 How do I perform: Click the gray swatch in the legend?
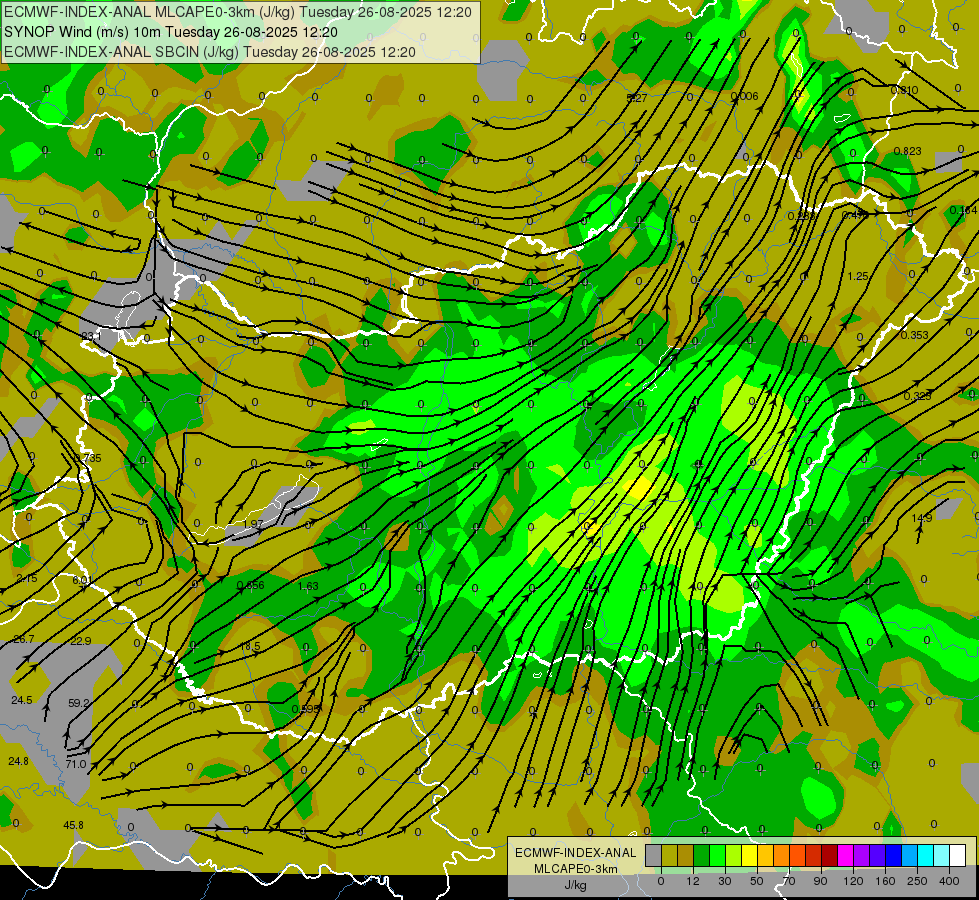pyautogui.click(x=654, y=855)
